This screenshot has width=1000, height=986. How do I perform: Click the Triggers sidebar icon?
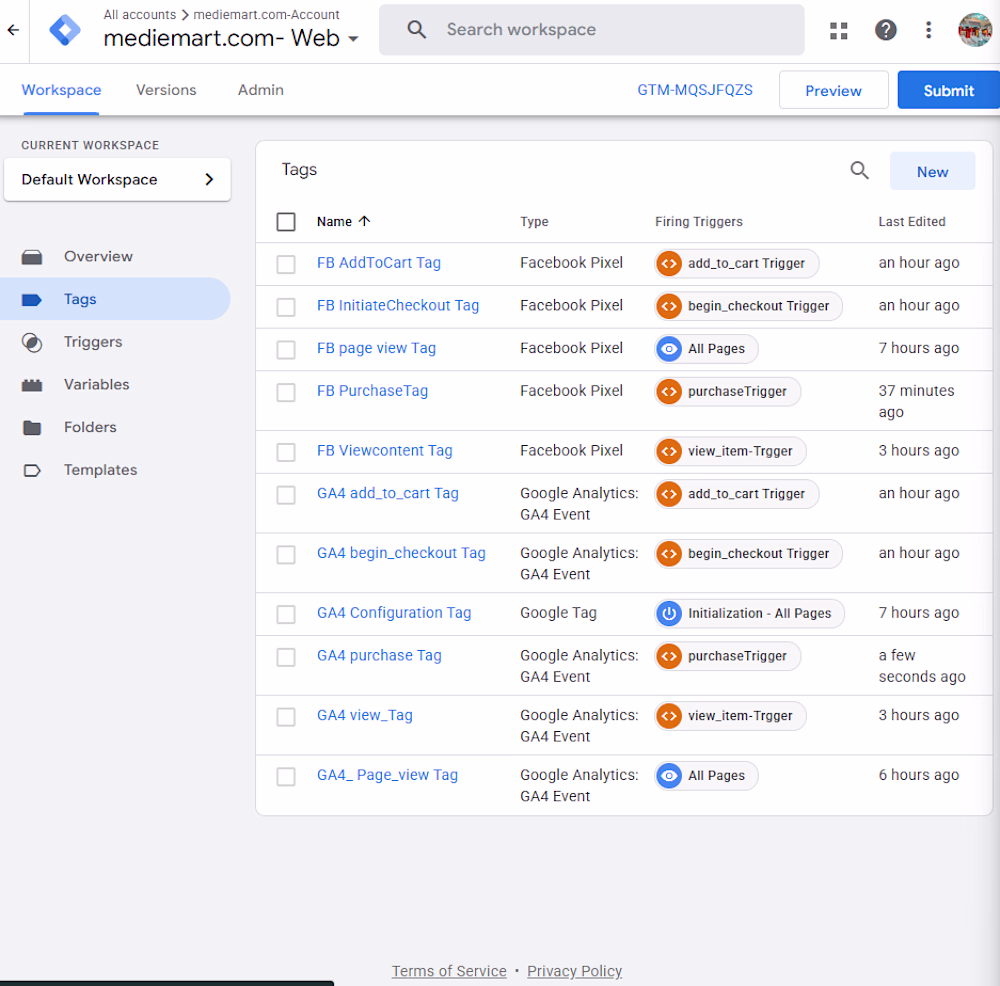[32, 342]
